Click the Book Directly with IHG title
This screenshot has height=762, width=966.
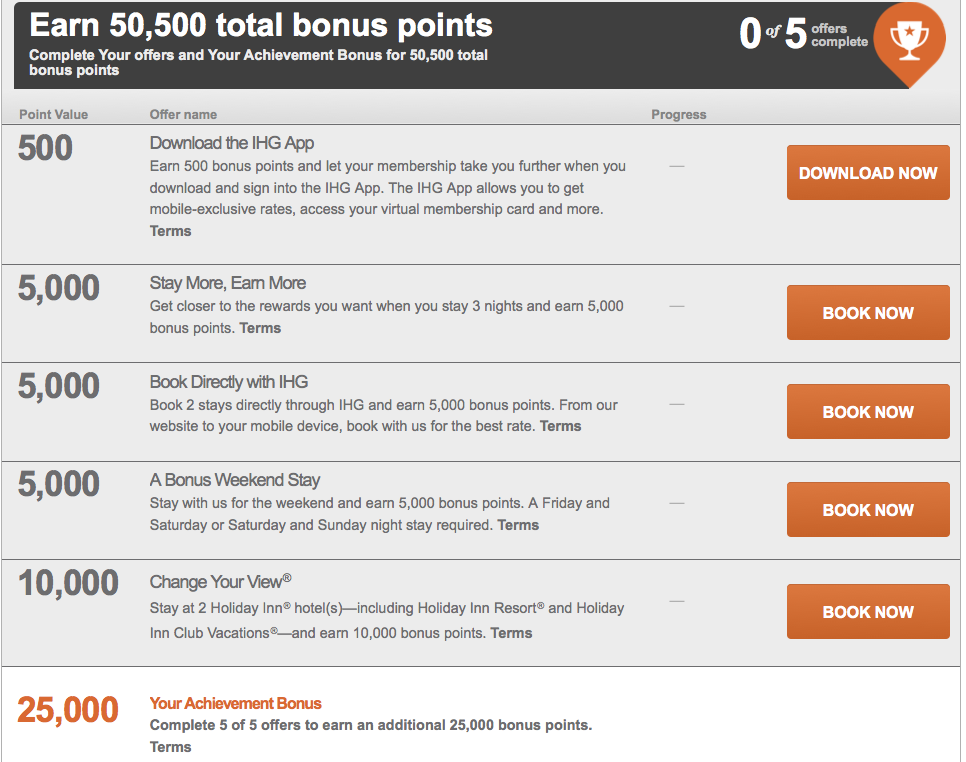pyautogui.click(x=229, y=381)
